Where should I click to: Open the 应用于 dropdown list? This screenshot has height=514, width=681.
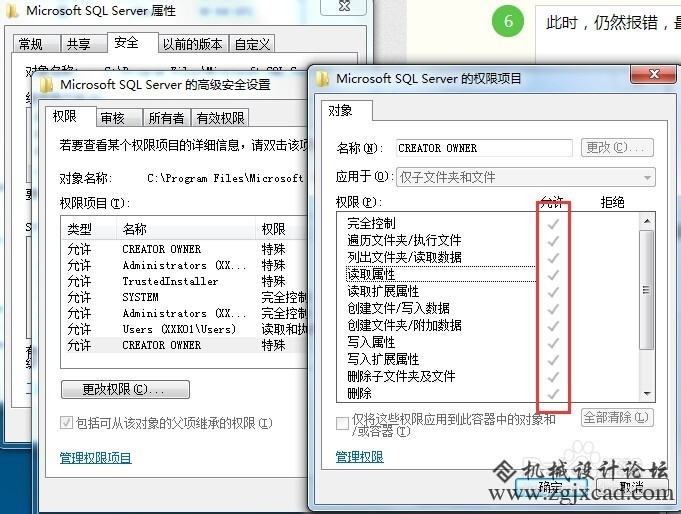tap(526, 177)
